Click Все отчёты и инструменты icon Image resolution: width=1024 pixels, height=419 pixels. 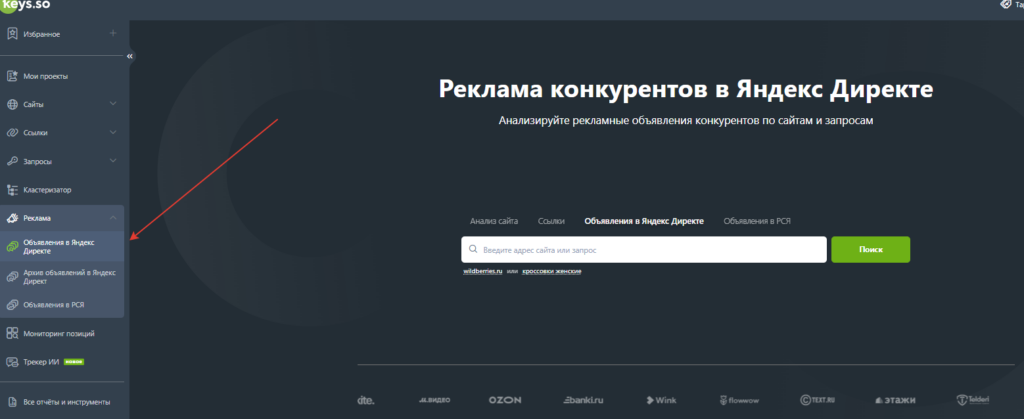coord(12,402)
